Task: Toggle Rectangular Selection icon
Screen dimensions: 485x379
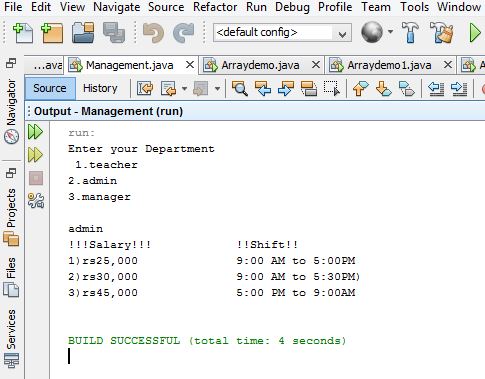Action: click(x=332, y=89)
